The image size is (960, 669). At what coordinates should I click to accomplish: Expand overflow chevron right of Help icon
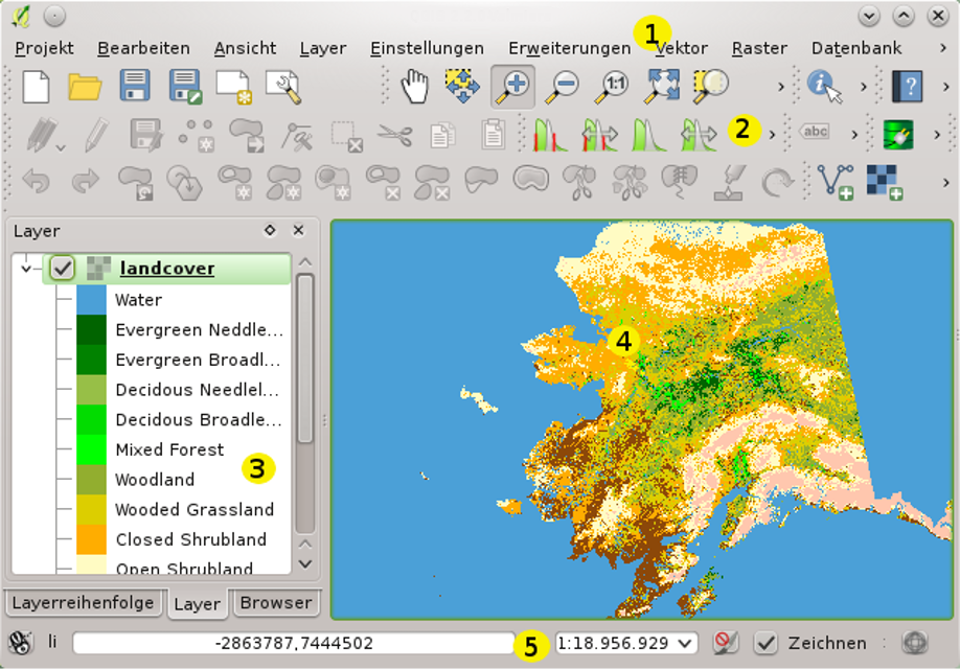coord(946,87)
